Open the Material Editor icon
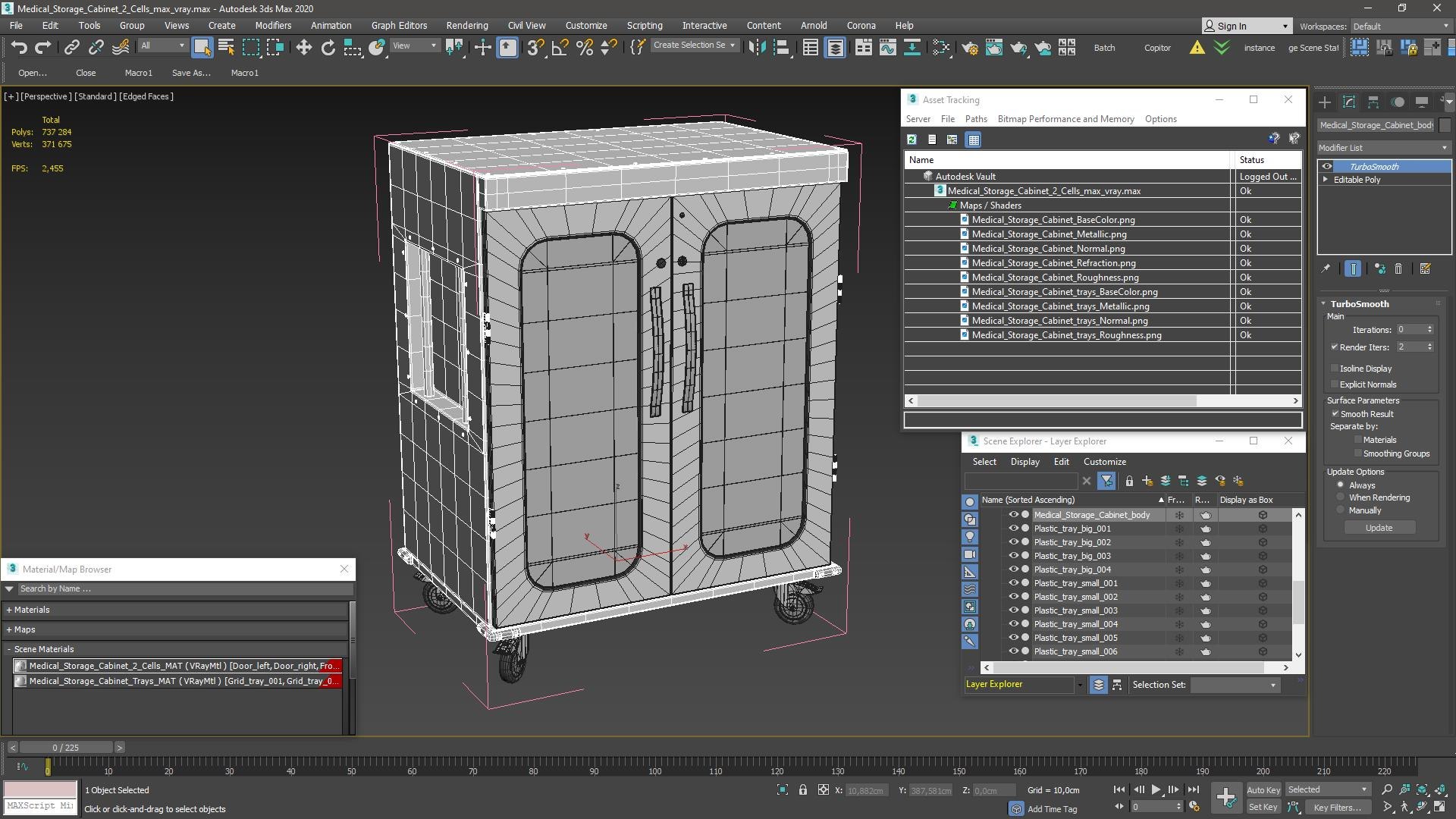 (941, 47)
